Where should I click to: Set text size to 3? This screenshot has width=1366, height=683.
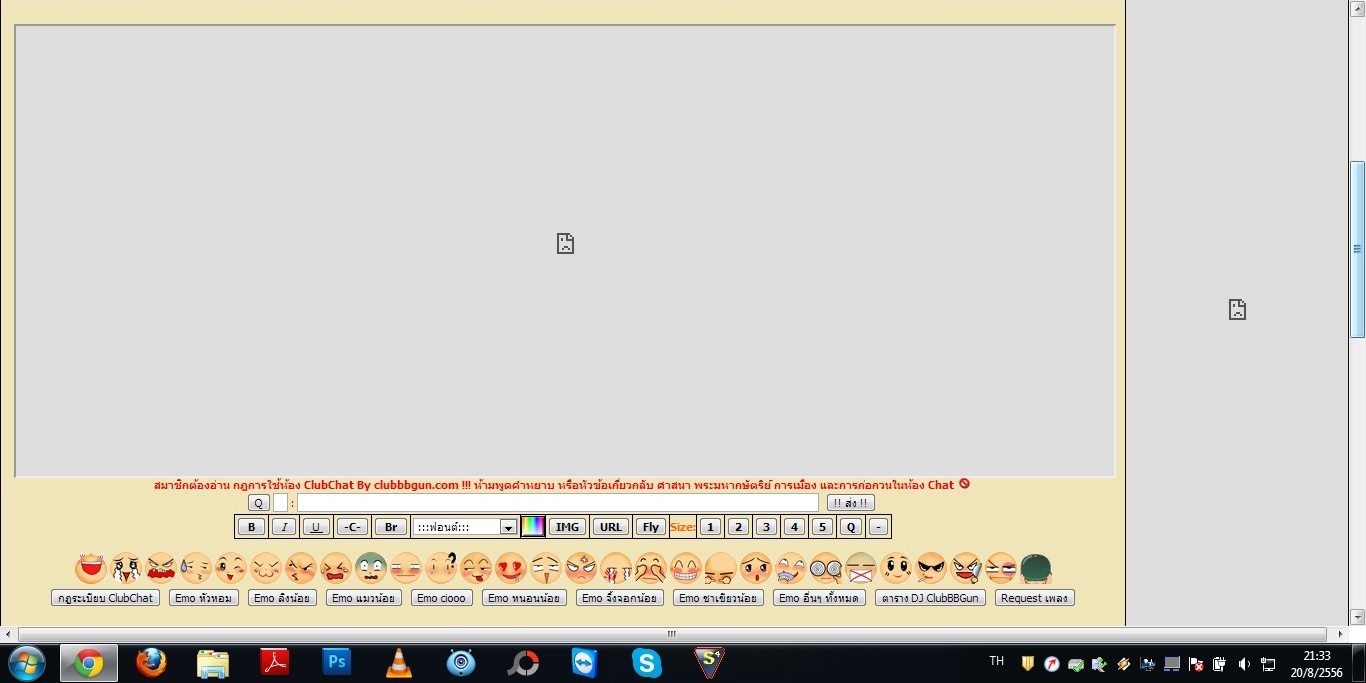[x=766, y=527]
